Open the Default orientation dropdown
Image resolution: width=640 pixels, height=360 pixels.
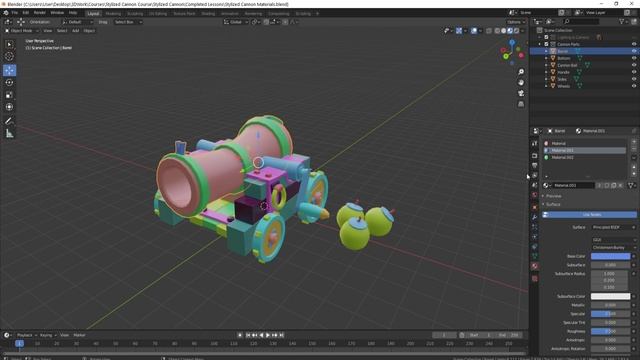(77, 22)
